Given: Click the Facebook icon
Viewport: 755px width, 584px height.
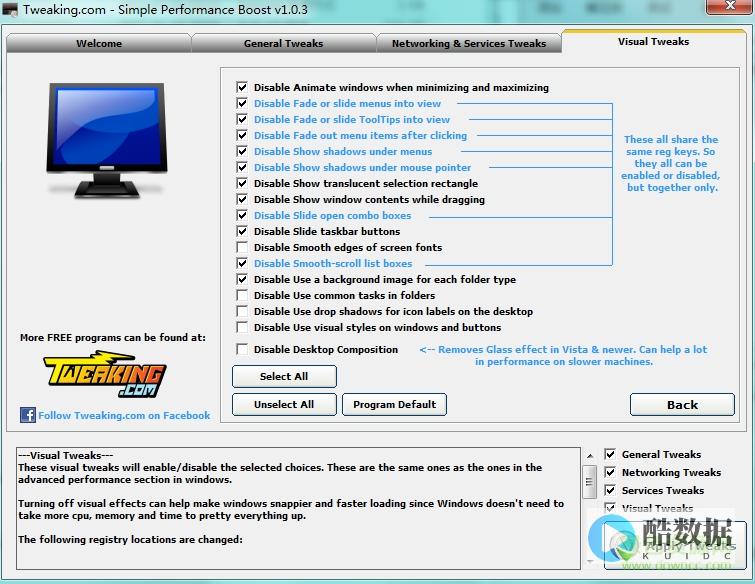Looking at the screenshot, I should (x=27, y=415).
